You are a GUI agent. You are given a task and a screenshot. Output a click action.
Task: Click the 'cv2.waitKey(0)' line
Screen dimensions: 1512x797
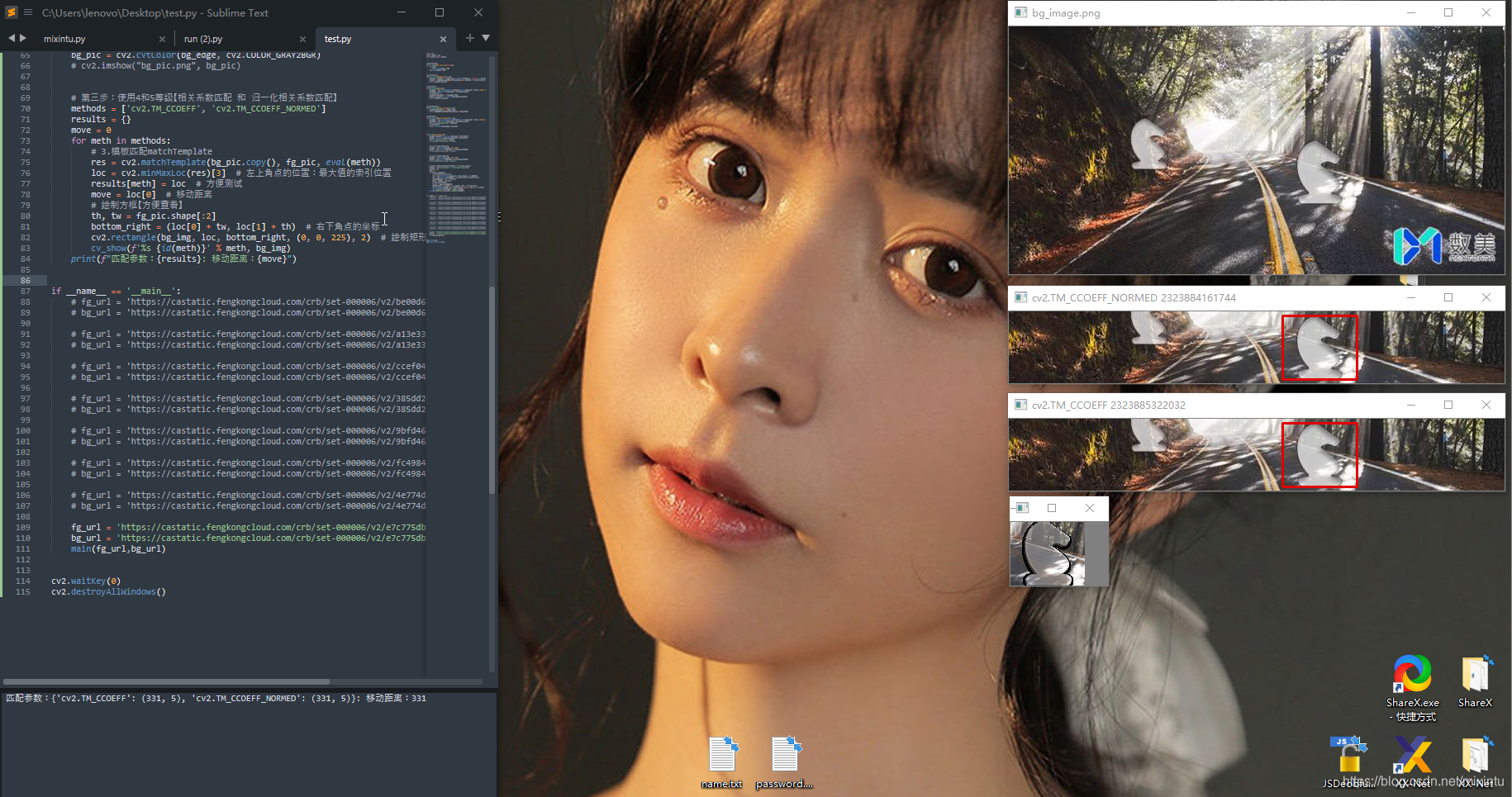[86, 581]
